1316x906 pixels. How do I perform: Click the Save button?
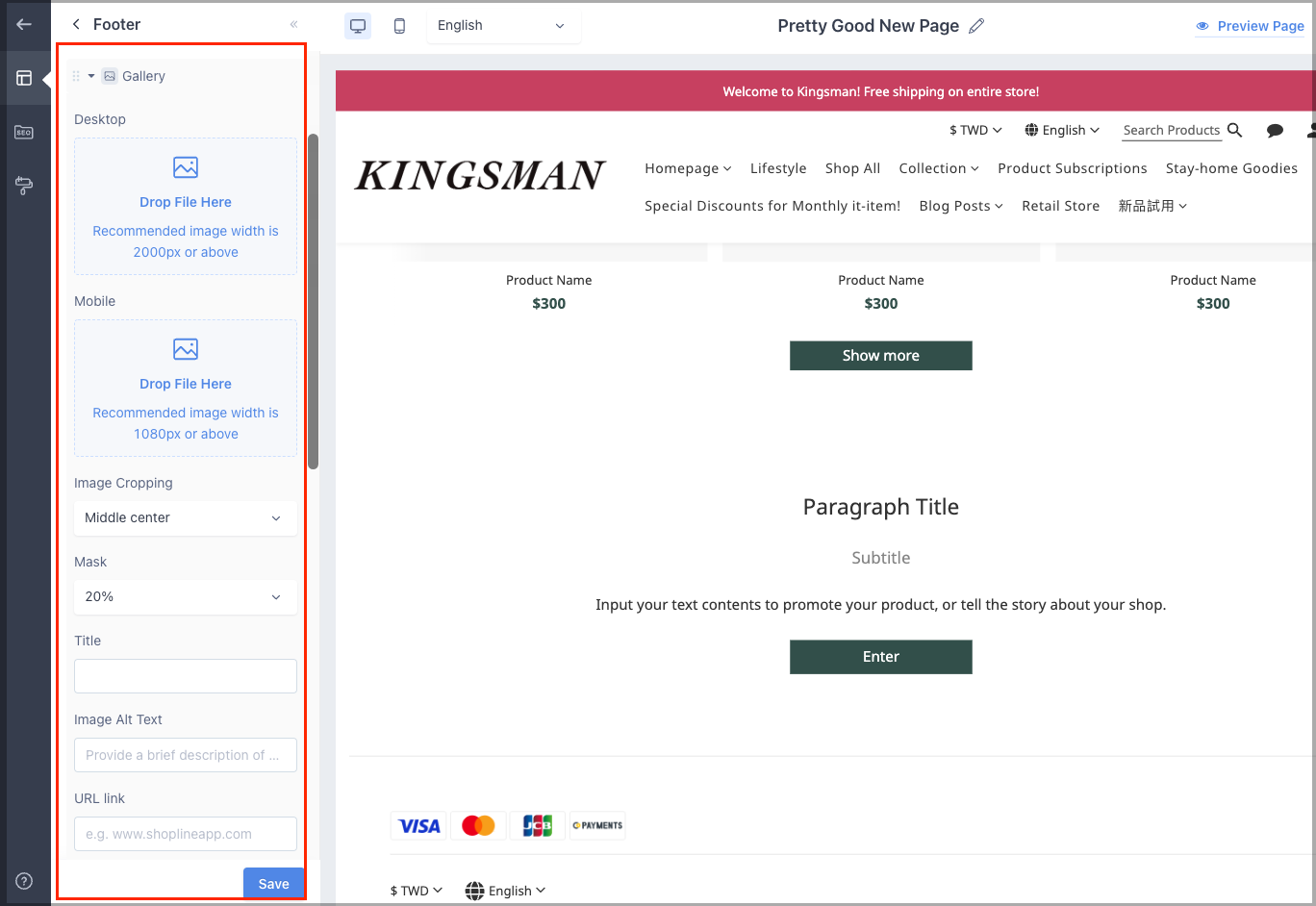[273, 884]
